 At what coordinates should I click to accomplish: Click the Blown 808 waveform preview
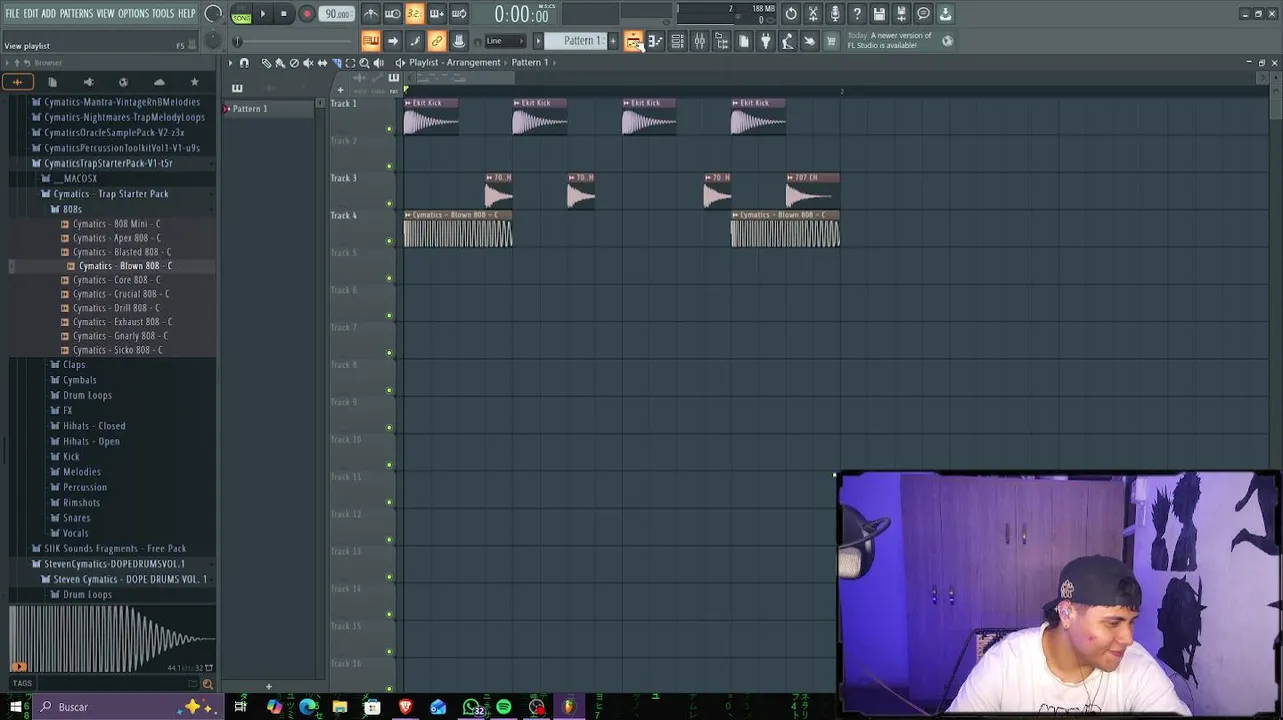pos(112,638)
